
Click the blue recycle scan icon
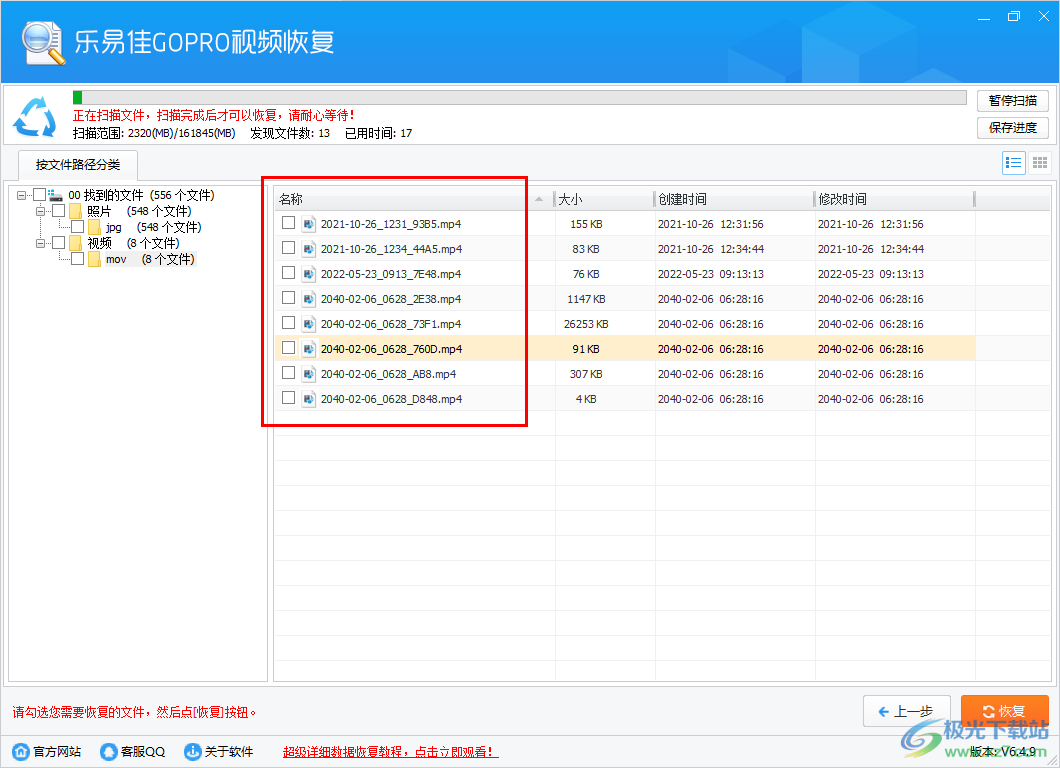click(35, 117)
